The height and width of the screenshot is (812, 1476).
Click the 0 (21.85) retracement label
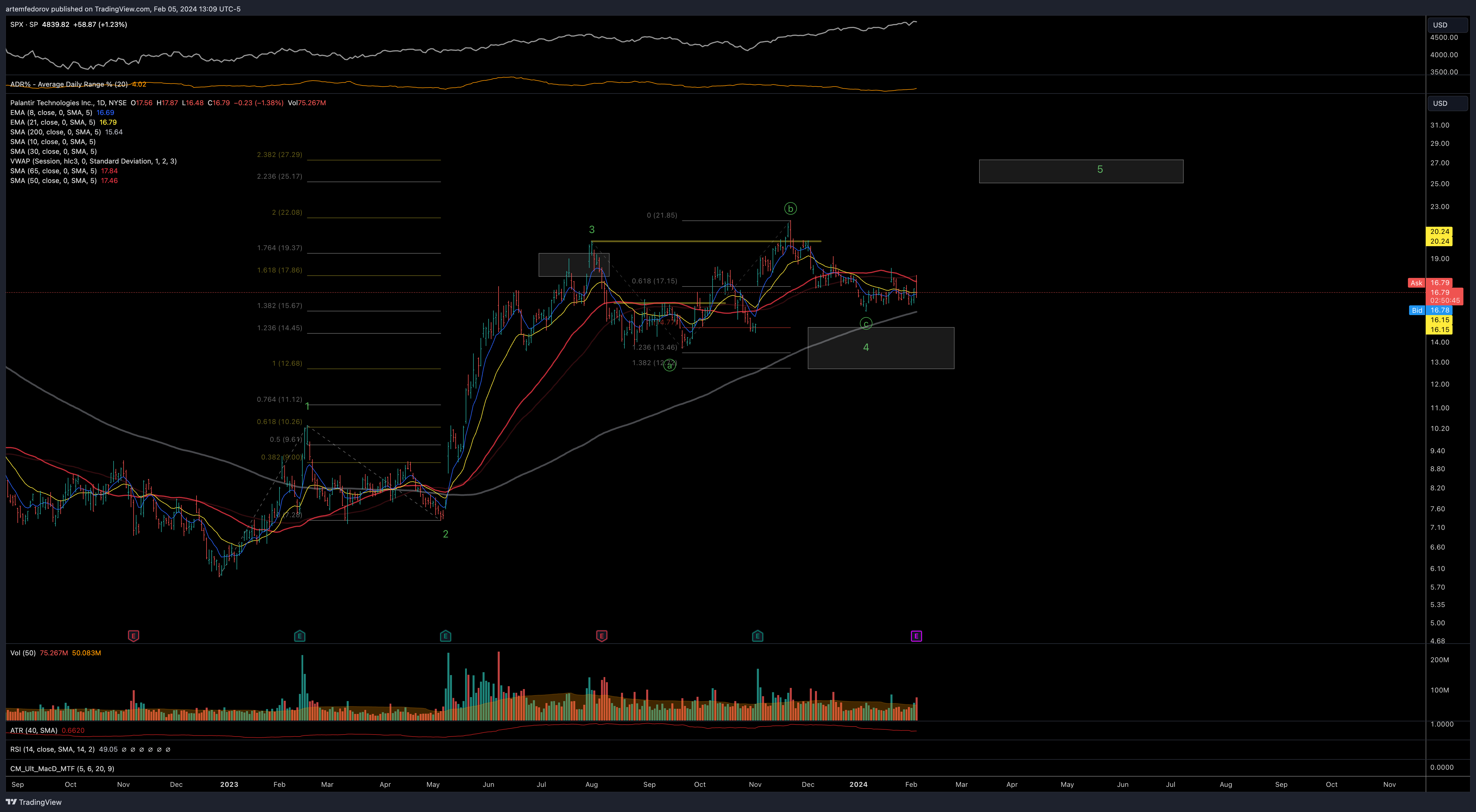662,215
